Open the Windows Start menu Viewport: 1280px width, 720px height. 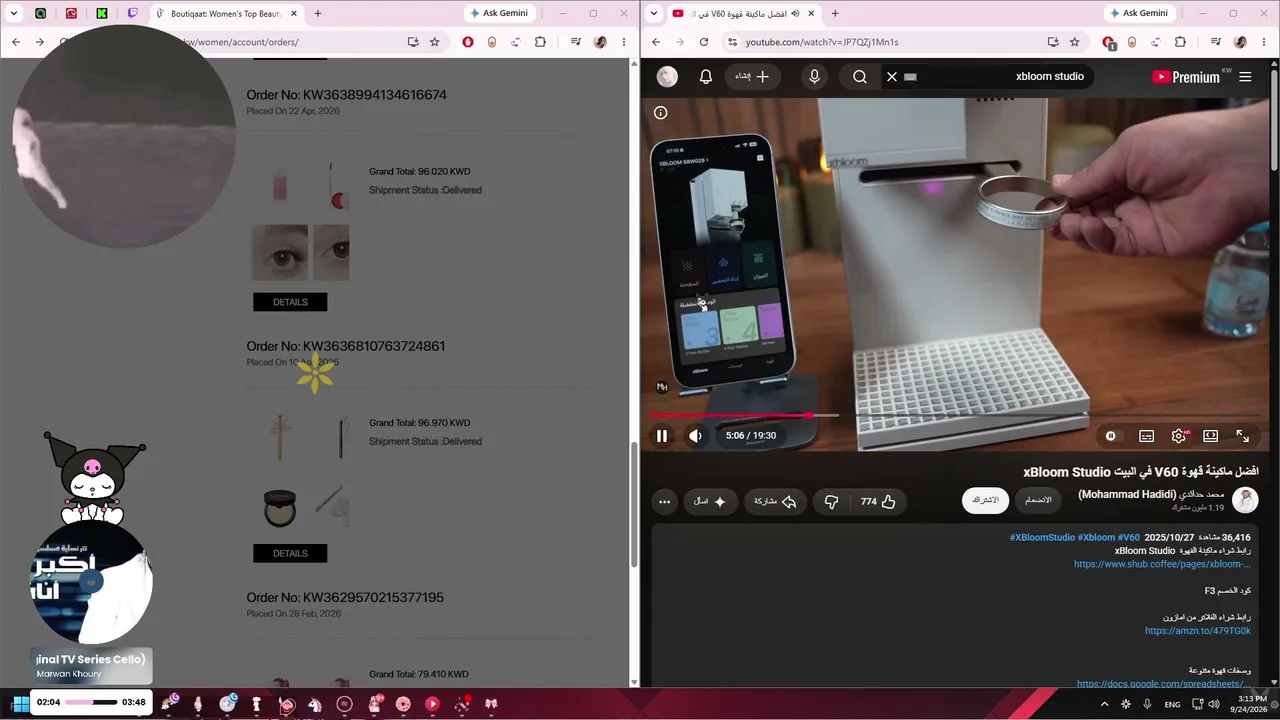point(20,703)
